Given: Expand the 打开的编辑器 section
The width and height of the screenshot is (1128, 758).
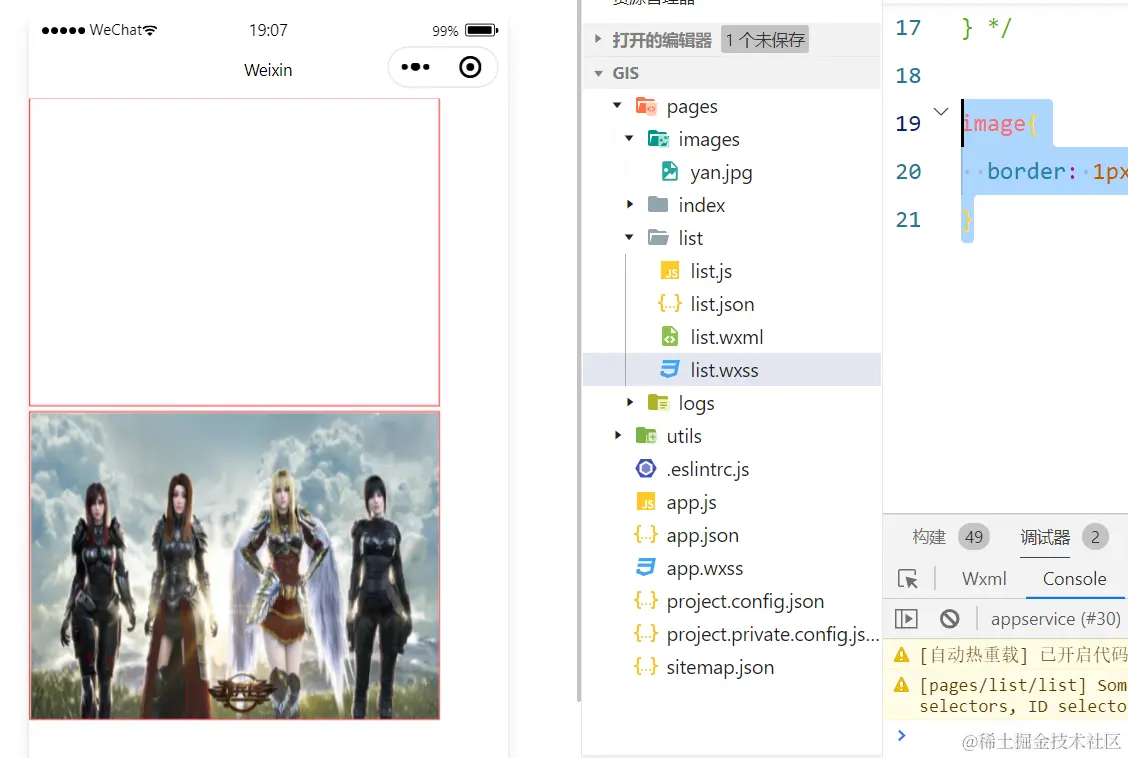Looking at the screenshot, I should (x=598, y=39).
